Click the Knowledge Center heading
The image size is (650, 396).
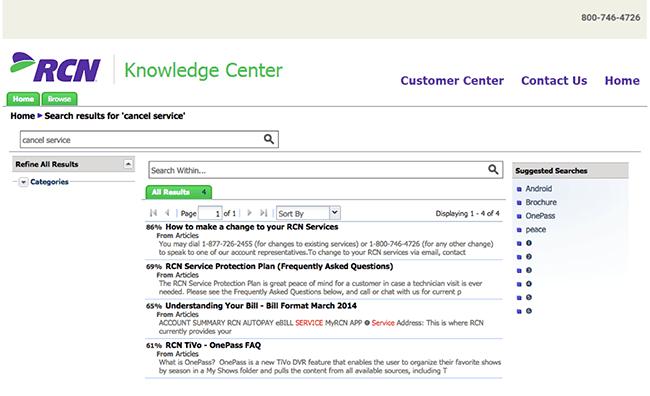203,70
